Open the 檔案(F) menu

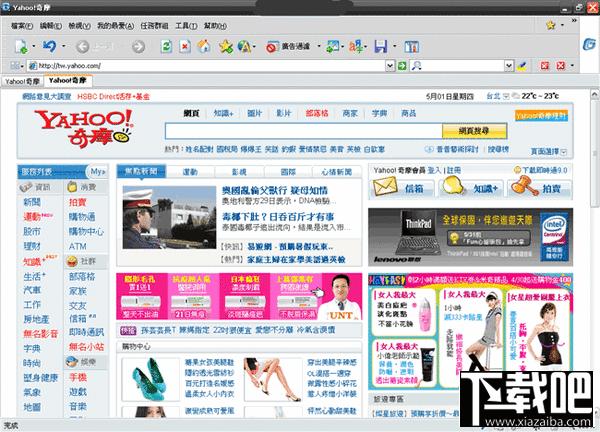[x=22, y=26]
